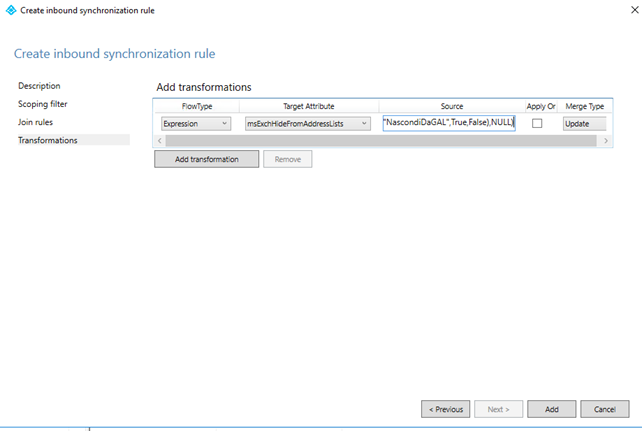The image size is (642, 431).
Task: Expand the msExchHideFromAddressLists target attribute dropdown
Action: click(307, 124)
